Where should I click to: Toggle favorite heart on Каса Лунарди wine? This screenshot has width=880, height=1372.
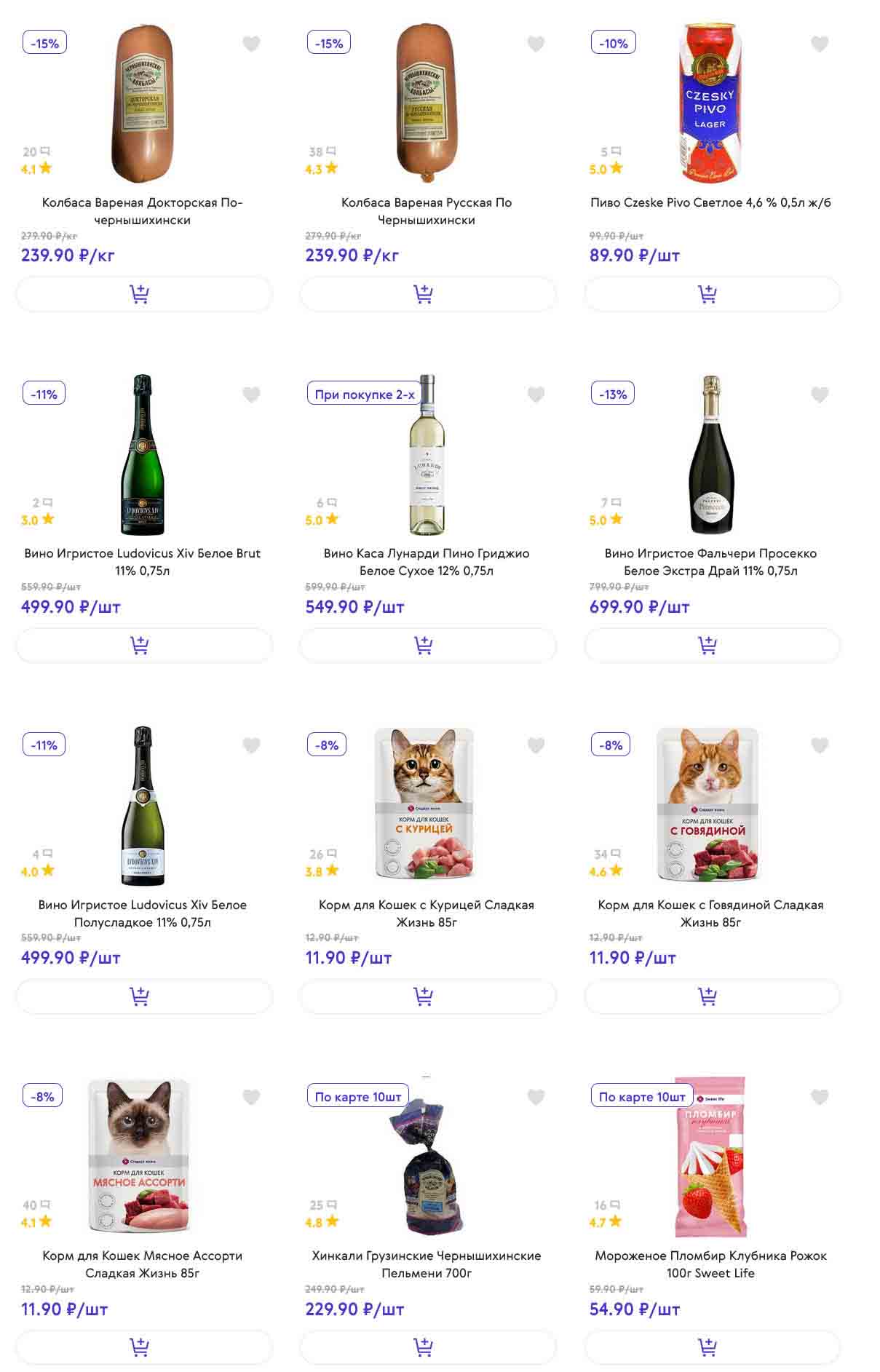tap(536, 394)
